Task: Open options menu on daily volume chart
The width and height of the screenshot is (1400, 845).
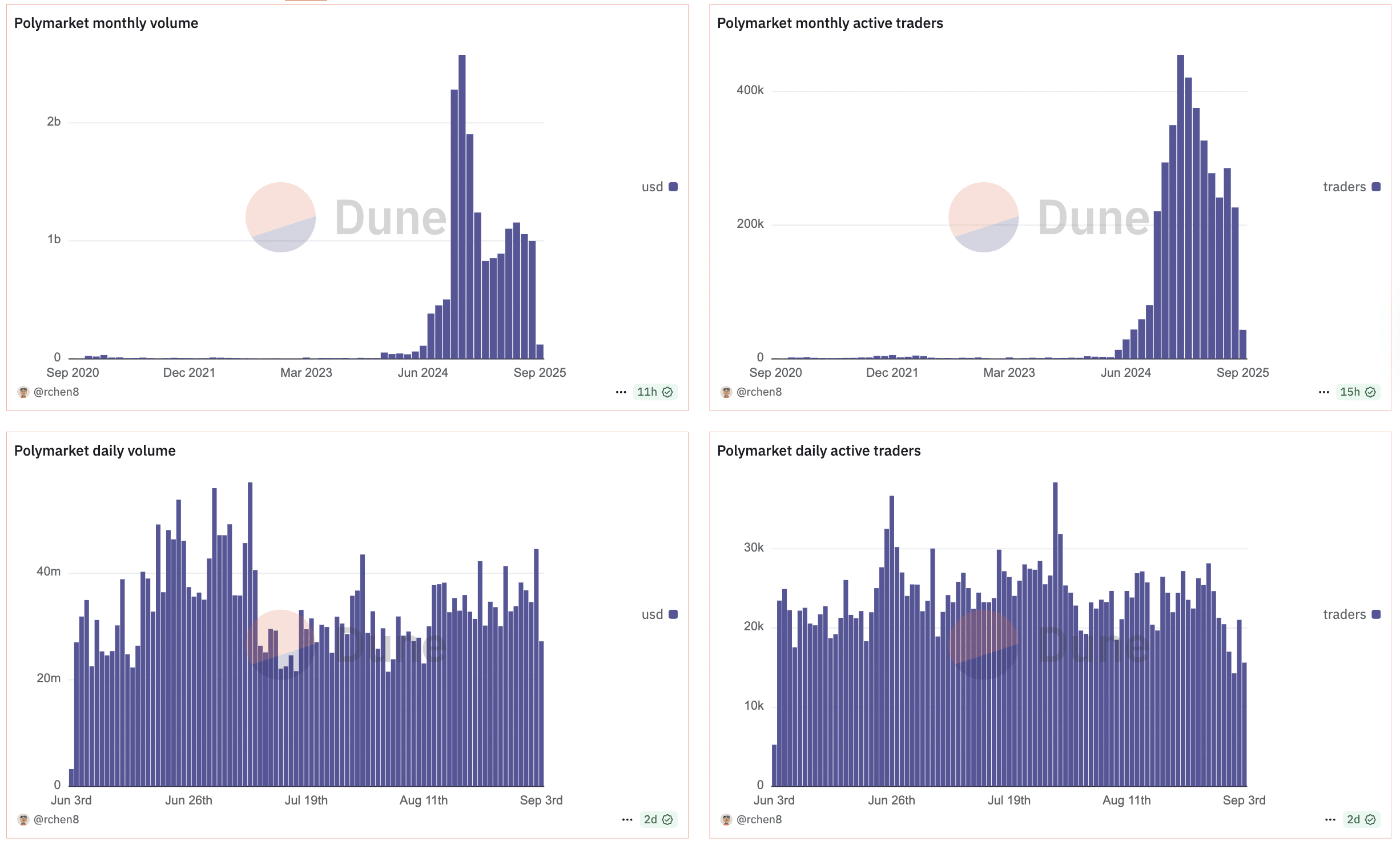Action: pyautogui.click(x=627, y=820)
